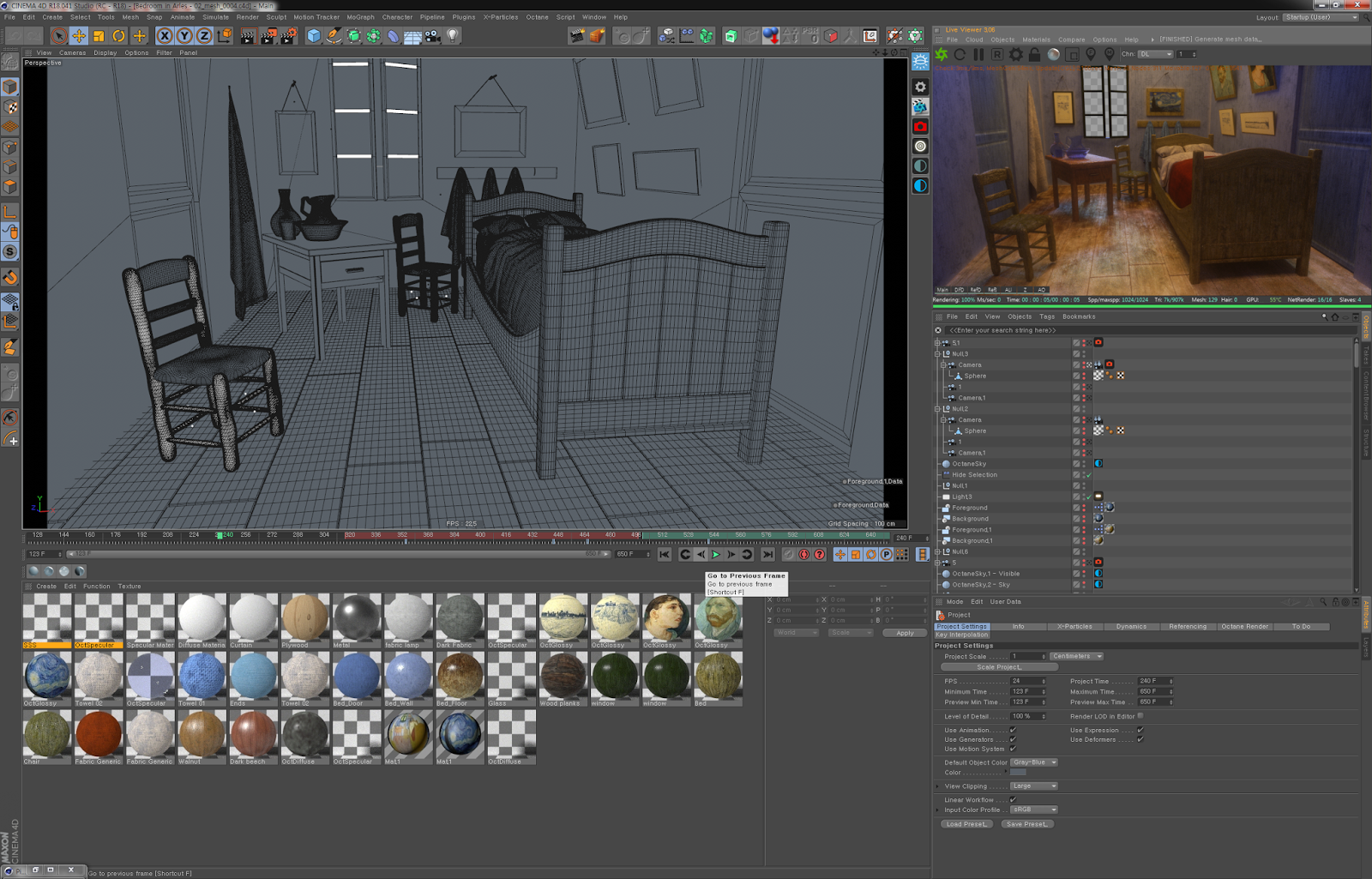1372x879 pixels.
Task: Open Materials menu in Live Viewer
Action: click(x=1036, y=39)
